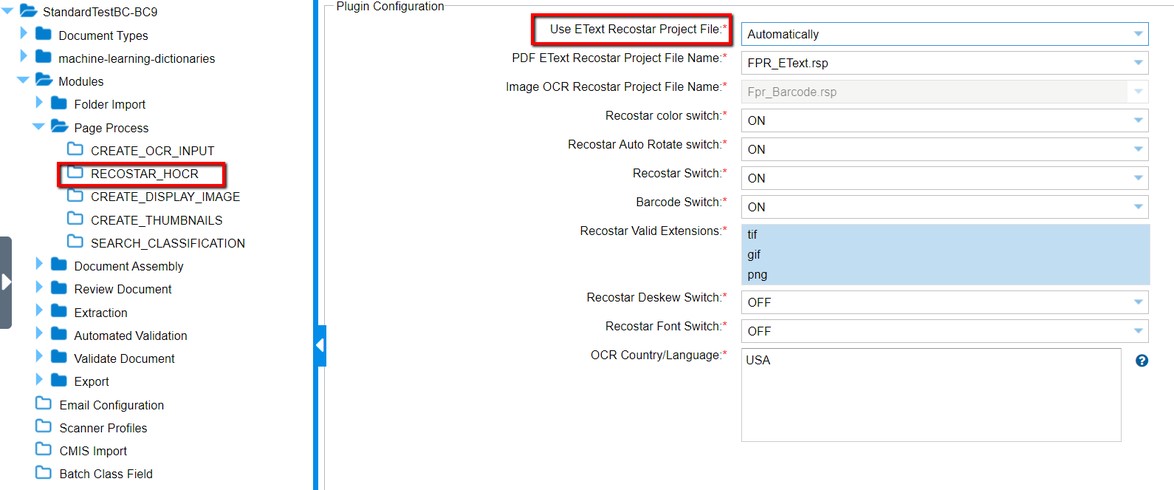Click the help icon beside OCR Country/Language
Image resolution: width=1174 pixels, height=490 pixels.
tap(1142, 360)
